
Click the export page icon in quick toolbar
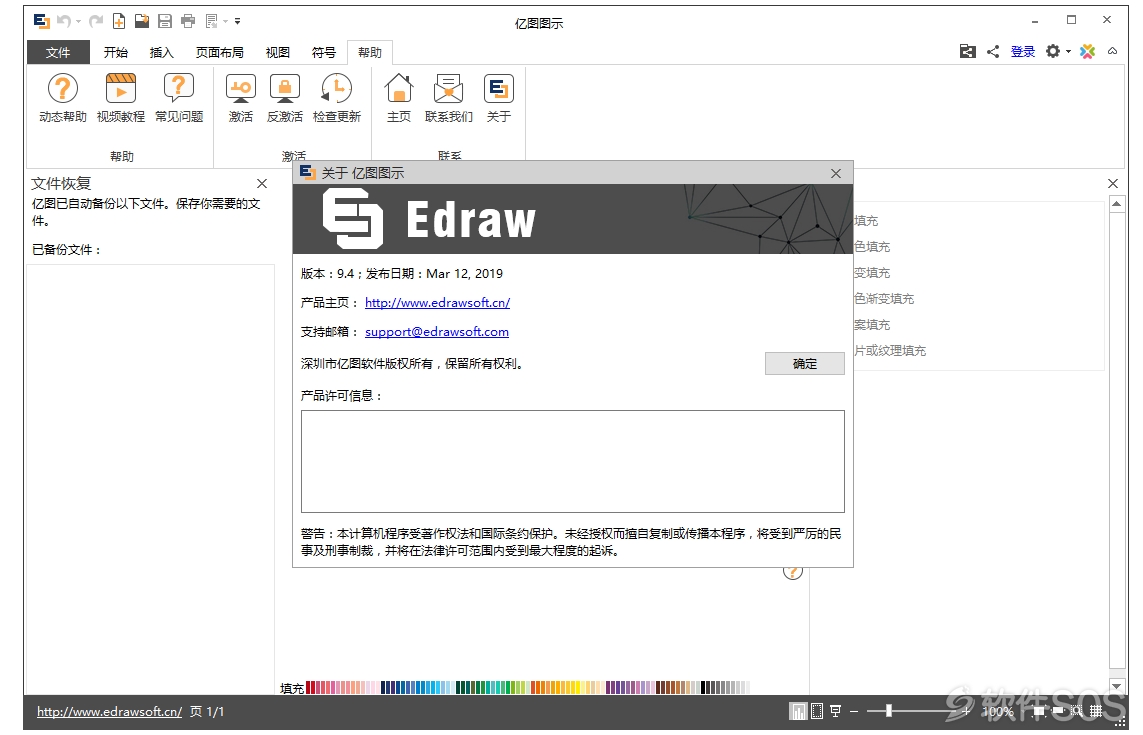211,21
